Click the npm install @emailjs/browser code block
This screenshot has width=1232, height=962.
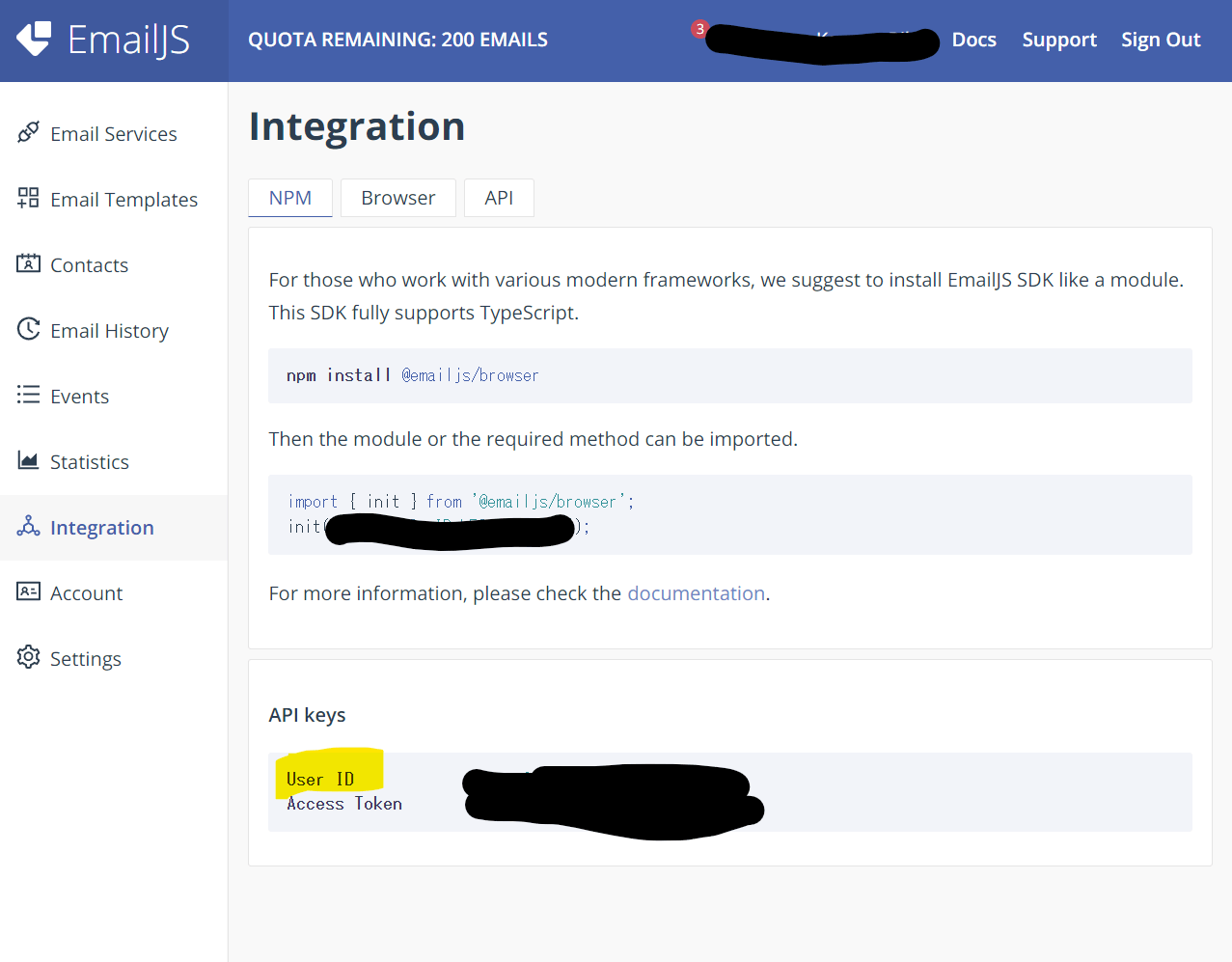730,375
